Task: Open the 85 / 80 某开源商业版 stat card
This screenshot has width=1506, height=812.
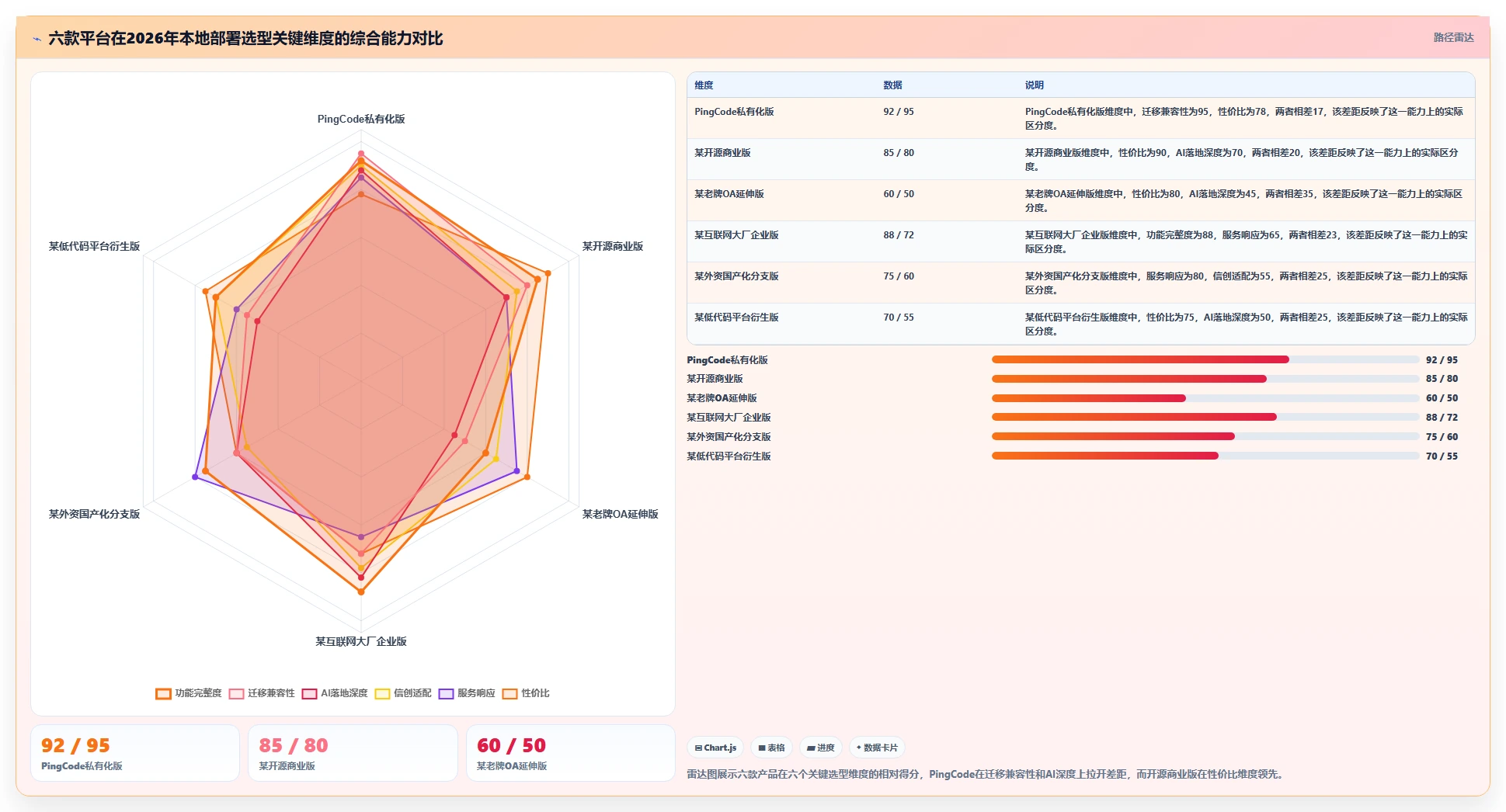Action: coord(353,753)
